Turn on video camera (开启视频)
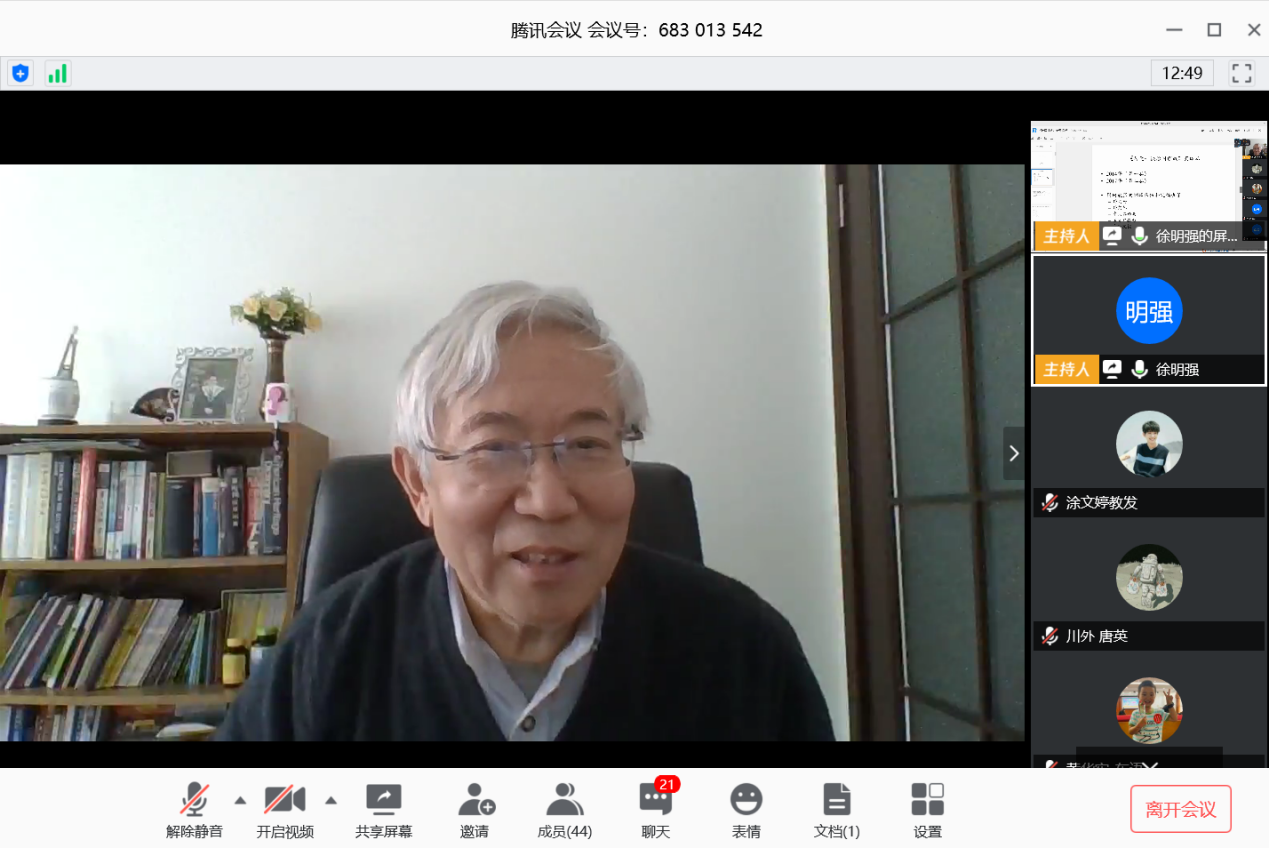The height and width of the screenshot is (848, 1269). [x=284, y=810]
